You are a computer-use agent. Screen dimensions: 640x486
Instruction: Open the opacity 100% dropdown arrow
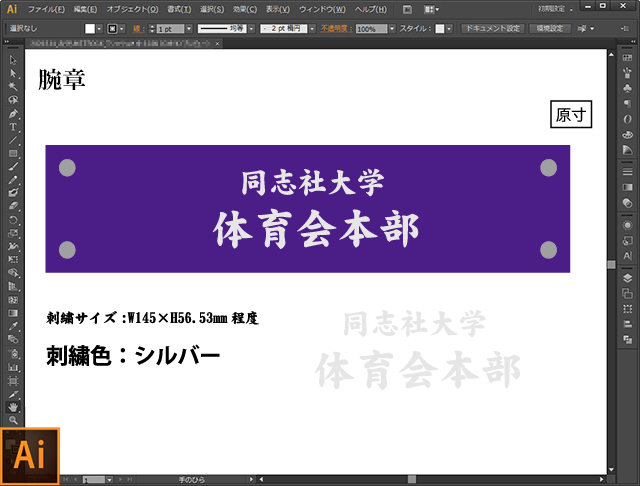[392, 29]
